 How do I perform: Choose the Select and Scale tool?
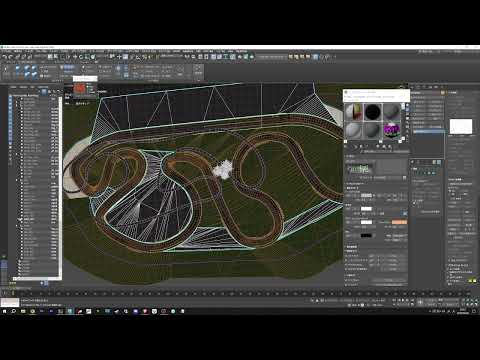pos(87,57)
